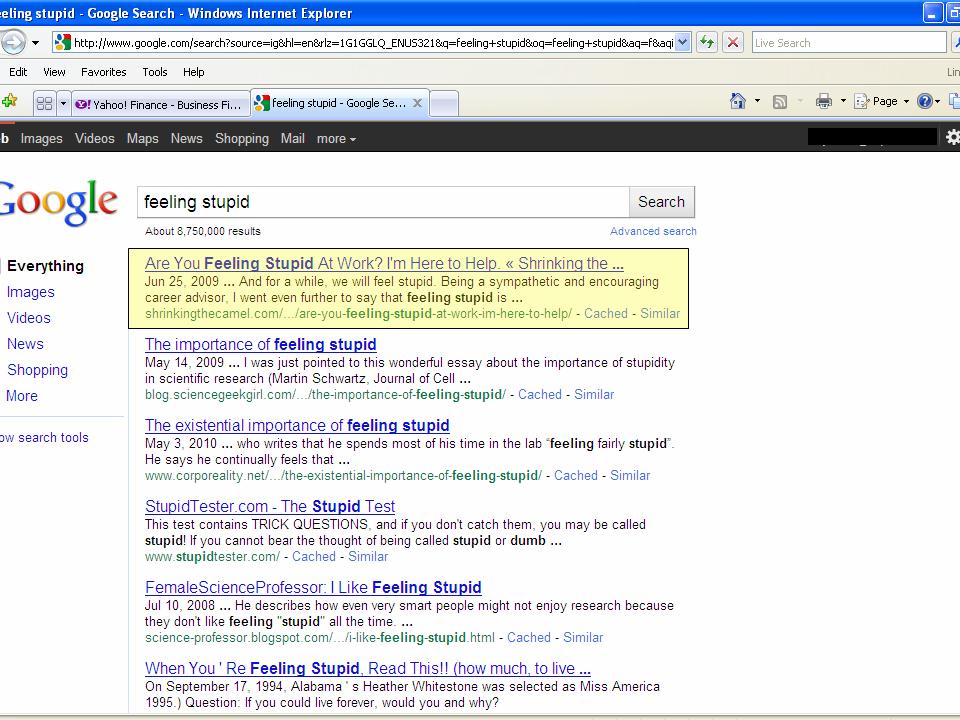Screen dimensions: 960x720
Task: Click the Home icon in the command bar
Action: [x=738, y=101]
